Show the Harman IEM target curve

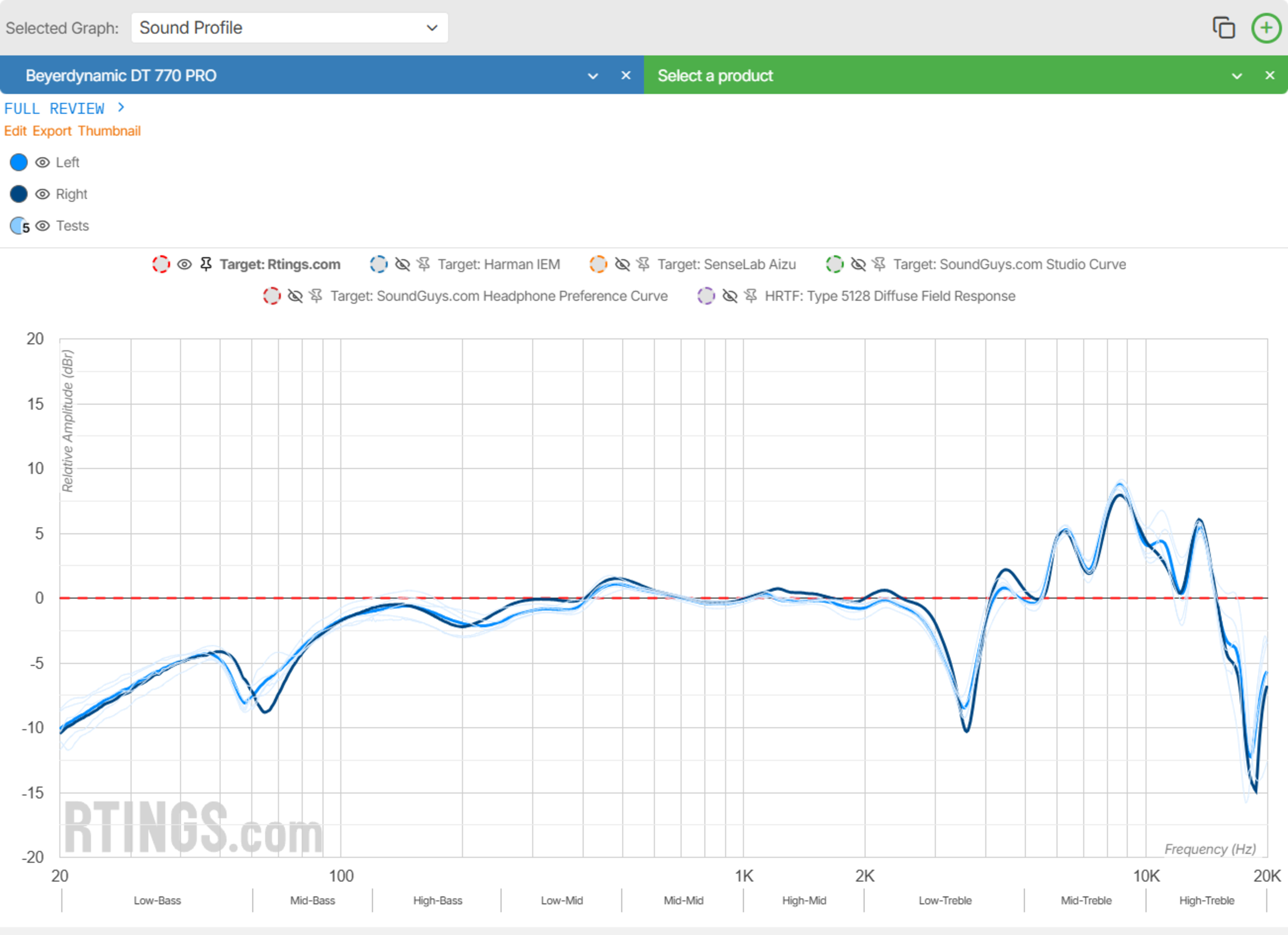(x=402, y=264)
